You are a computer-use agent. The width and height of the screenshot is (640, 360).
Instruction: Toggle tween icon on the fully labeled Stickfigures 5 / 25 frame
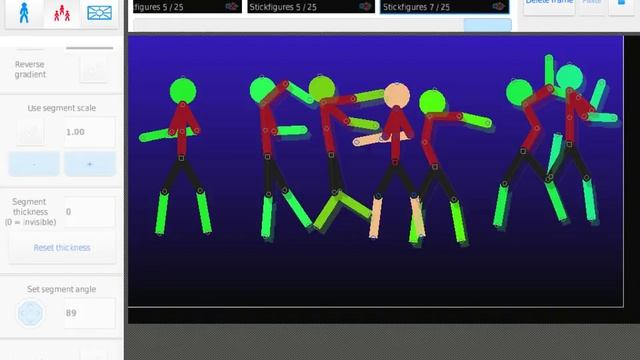point(365,6)
